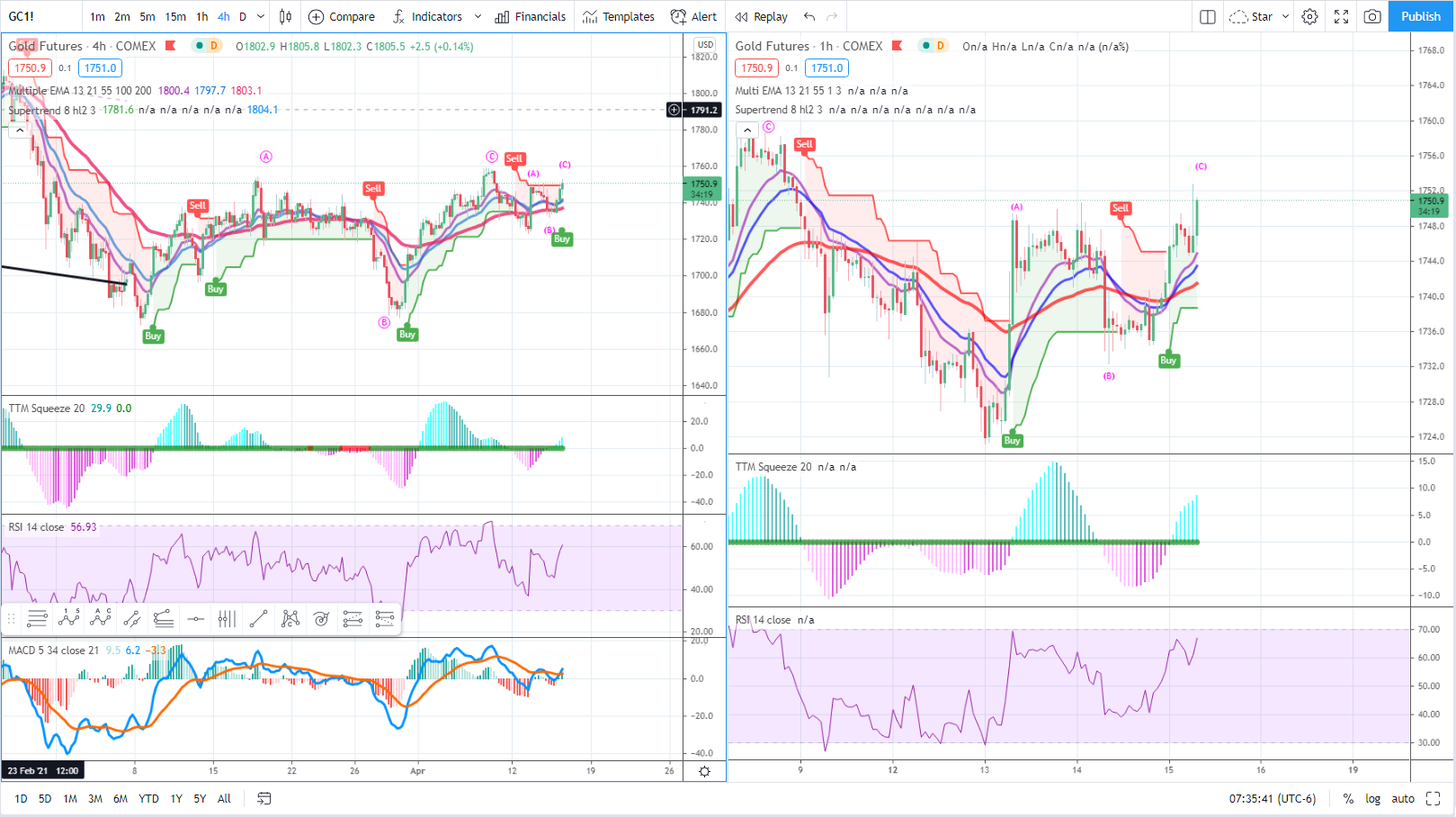The height and width of the screenshot is (817, 1456).
Task: Toggle the log price scale
Action: pyautogui.click(x=1372, y=798)
